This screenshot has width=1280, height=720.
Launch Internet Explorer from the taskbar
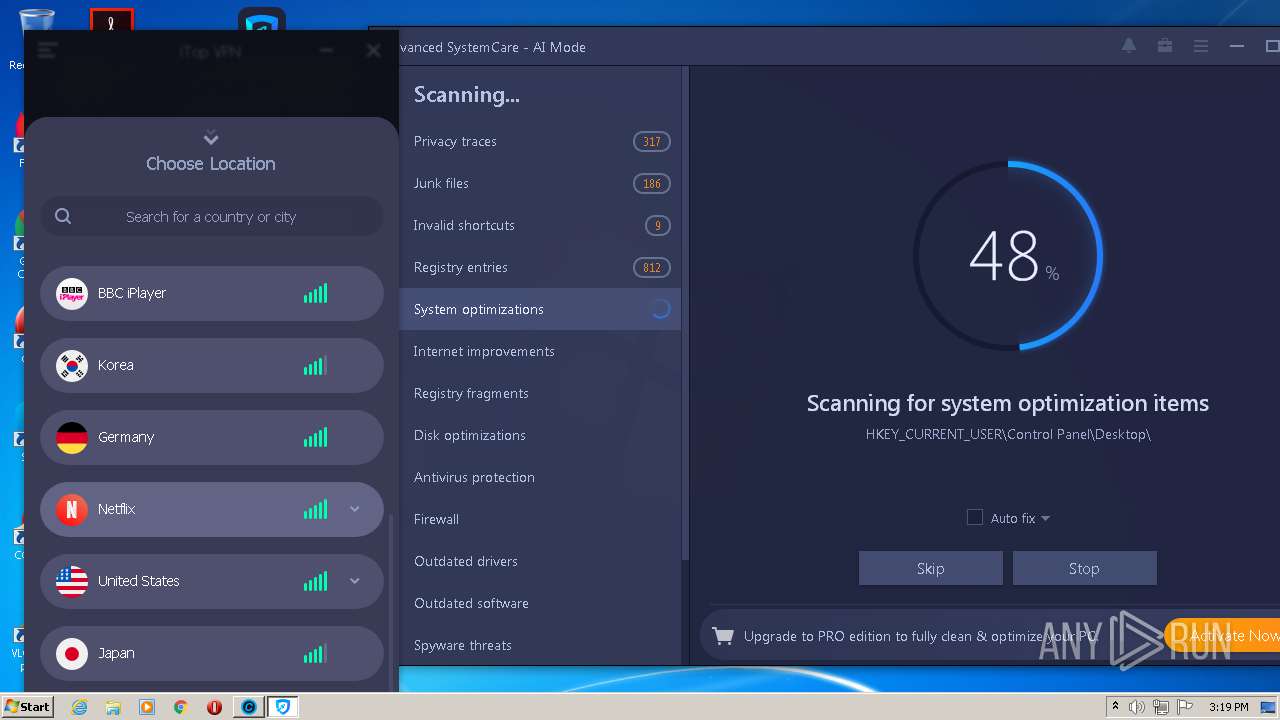(79, 707)
